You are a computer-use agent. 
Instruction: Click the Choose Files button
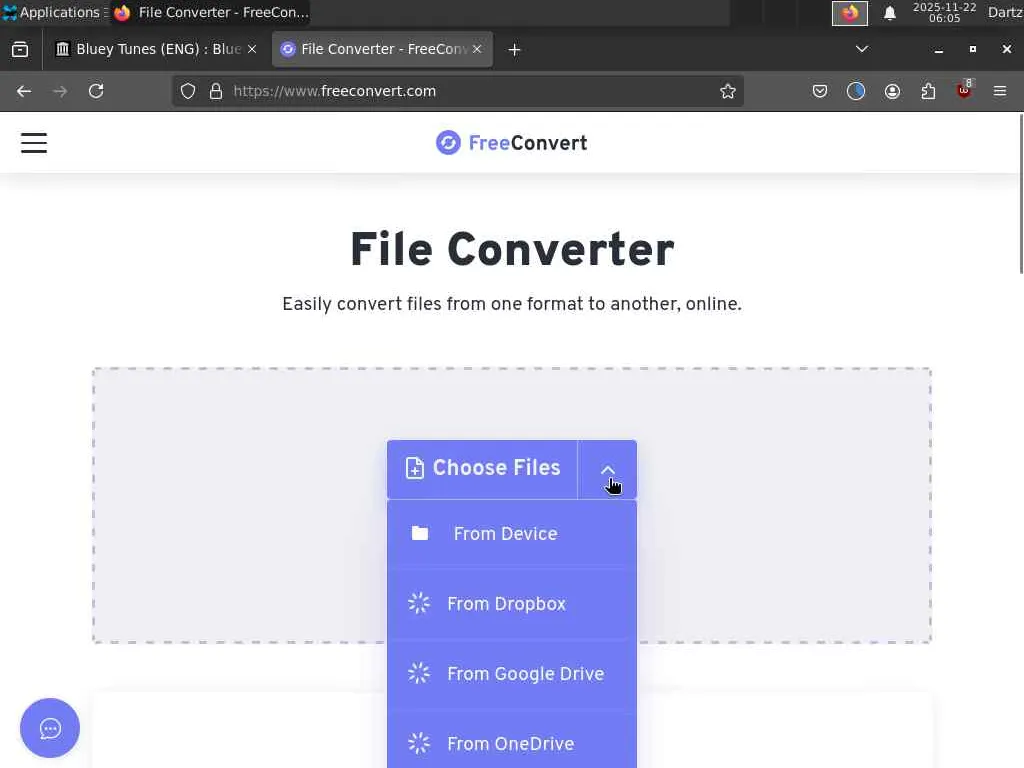pos(483,468)
